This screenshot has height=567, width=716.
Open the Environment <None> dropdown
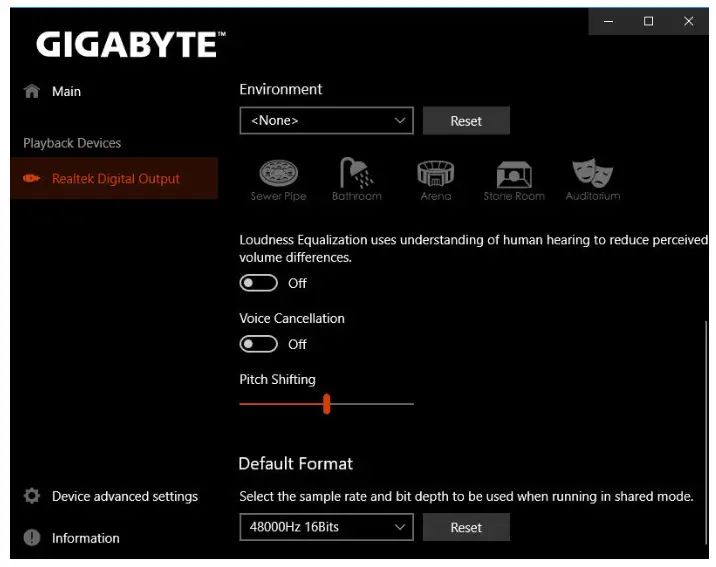pos(326,121)
